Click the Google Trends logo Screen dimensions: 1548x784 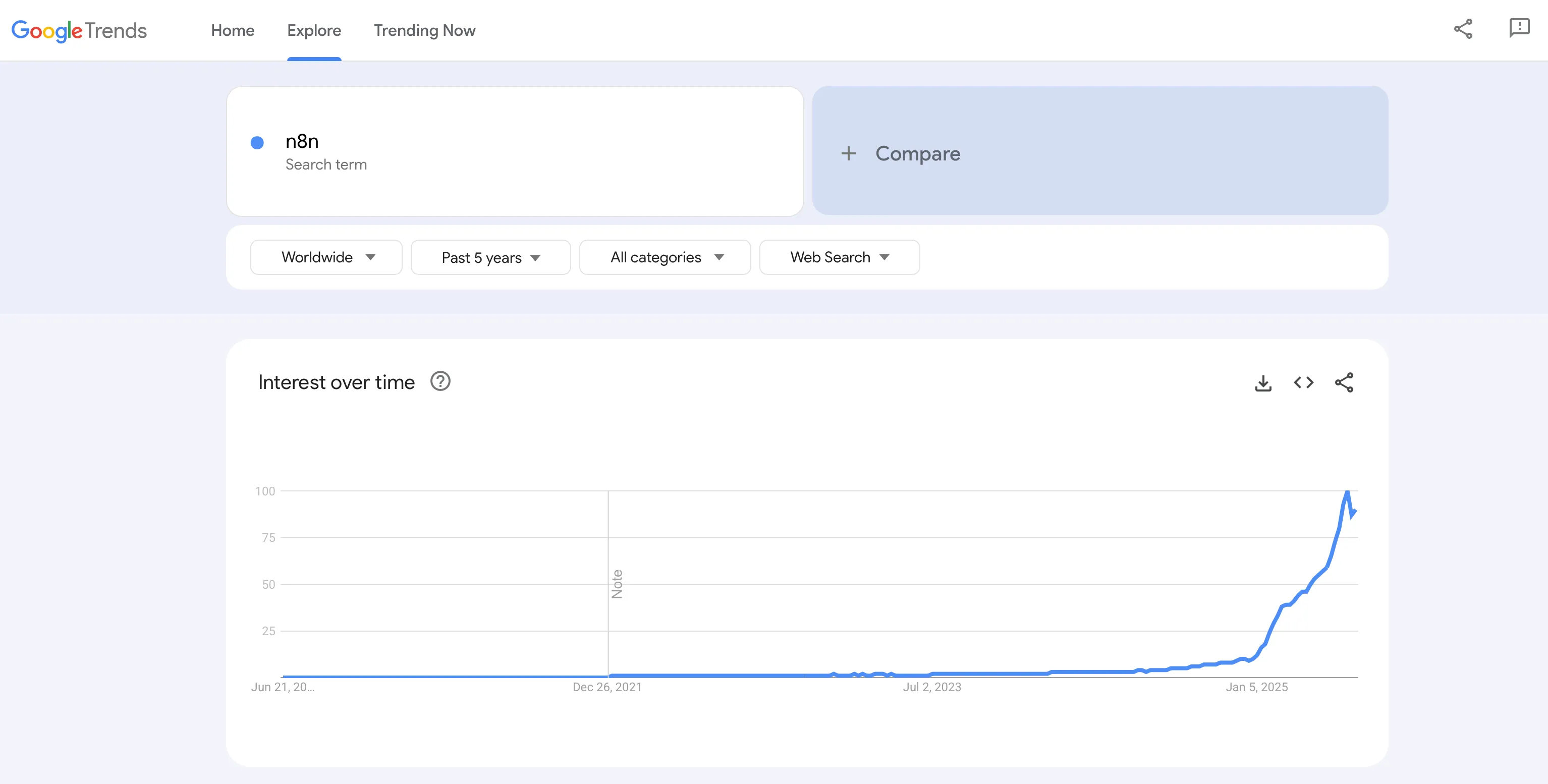point(79,31)
